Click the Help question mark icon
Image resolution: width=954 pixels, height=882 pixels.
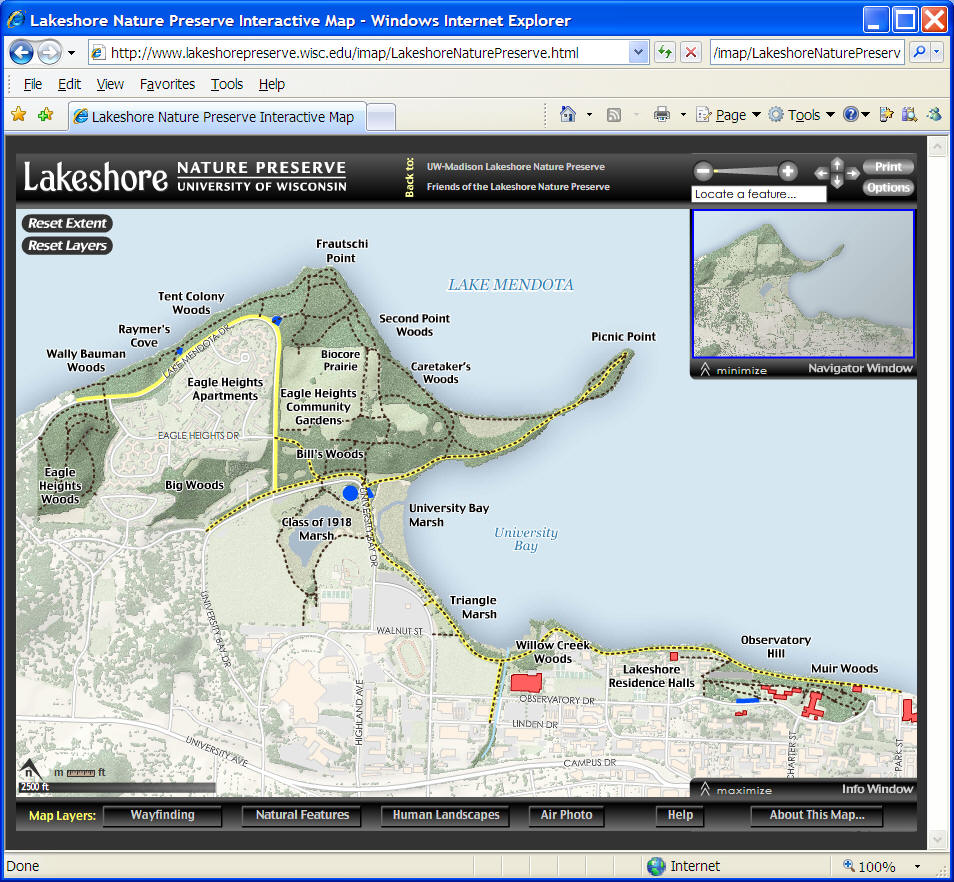tap(851, 114)
